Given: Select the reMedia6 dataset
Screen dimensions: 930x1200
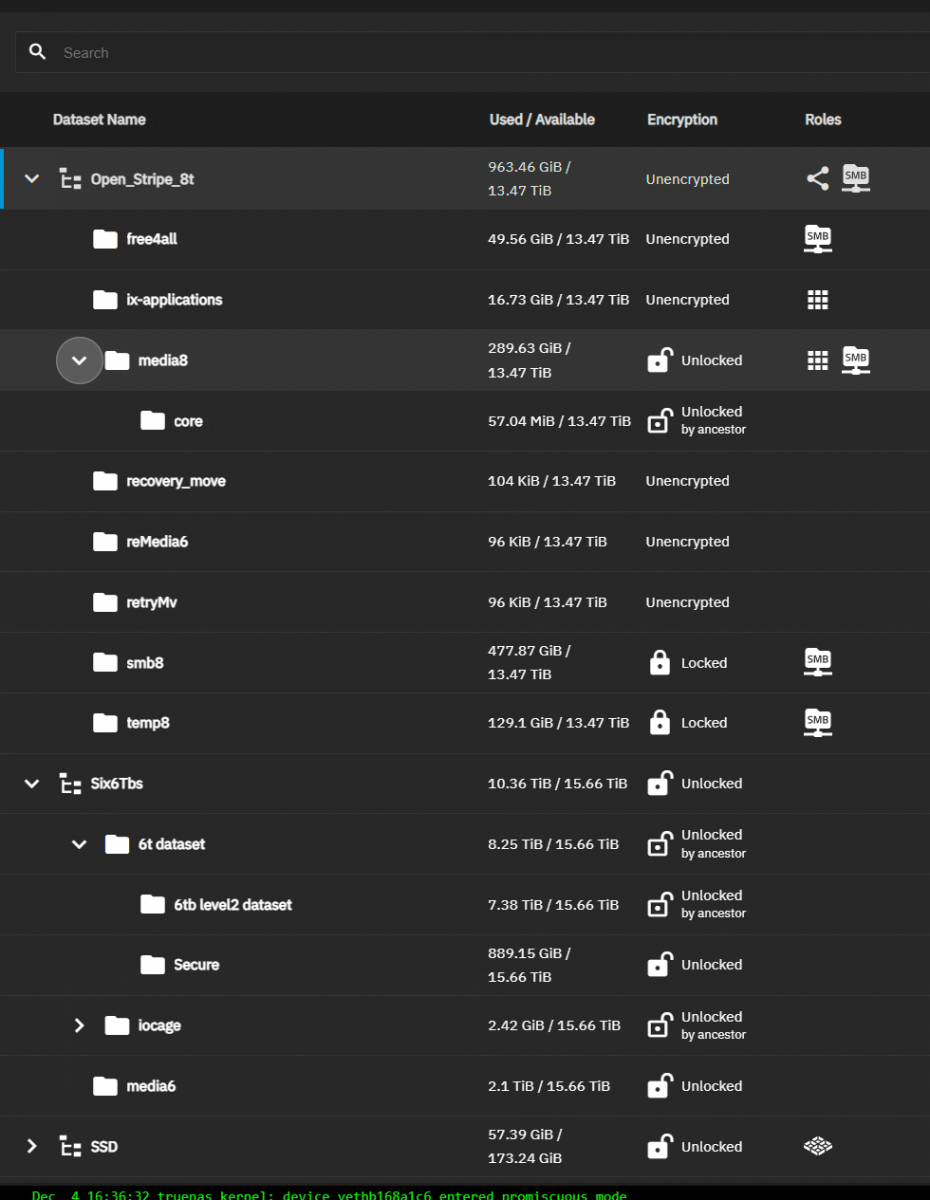Looking at the screenshot, I should click(465, 541).
